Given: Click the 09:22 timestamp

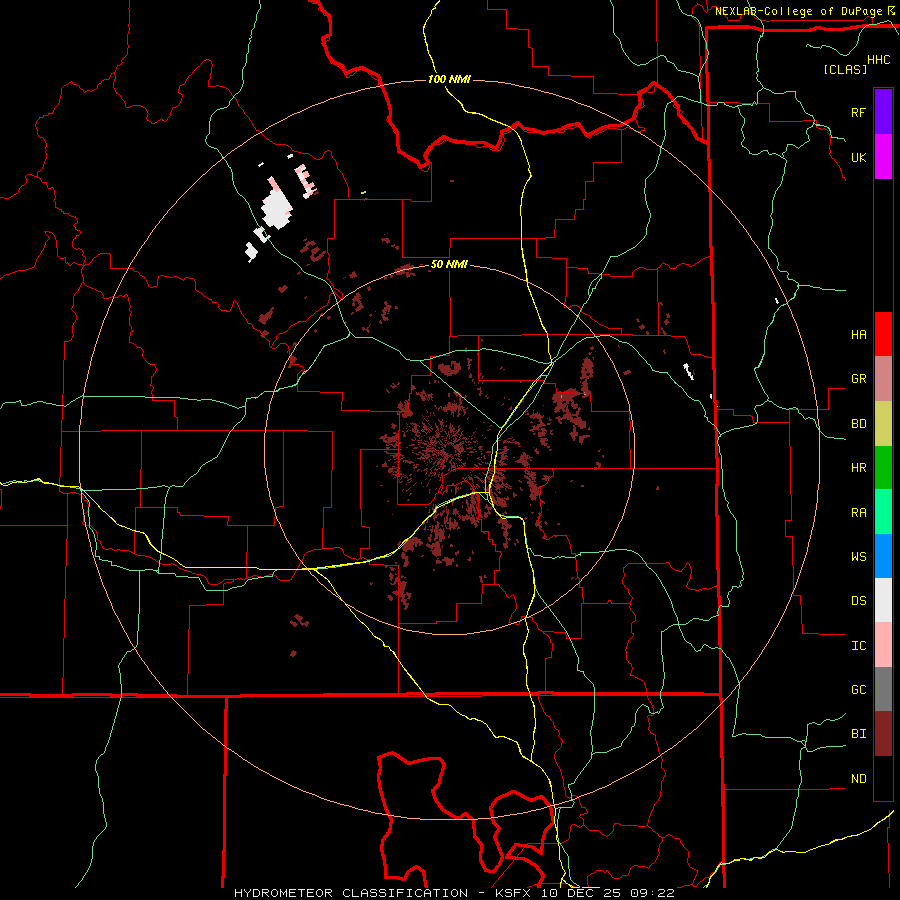Looking at the screenshot, I should [652, 893].
